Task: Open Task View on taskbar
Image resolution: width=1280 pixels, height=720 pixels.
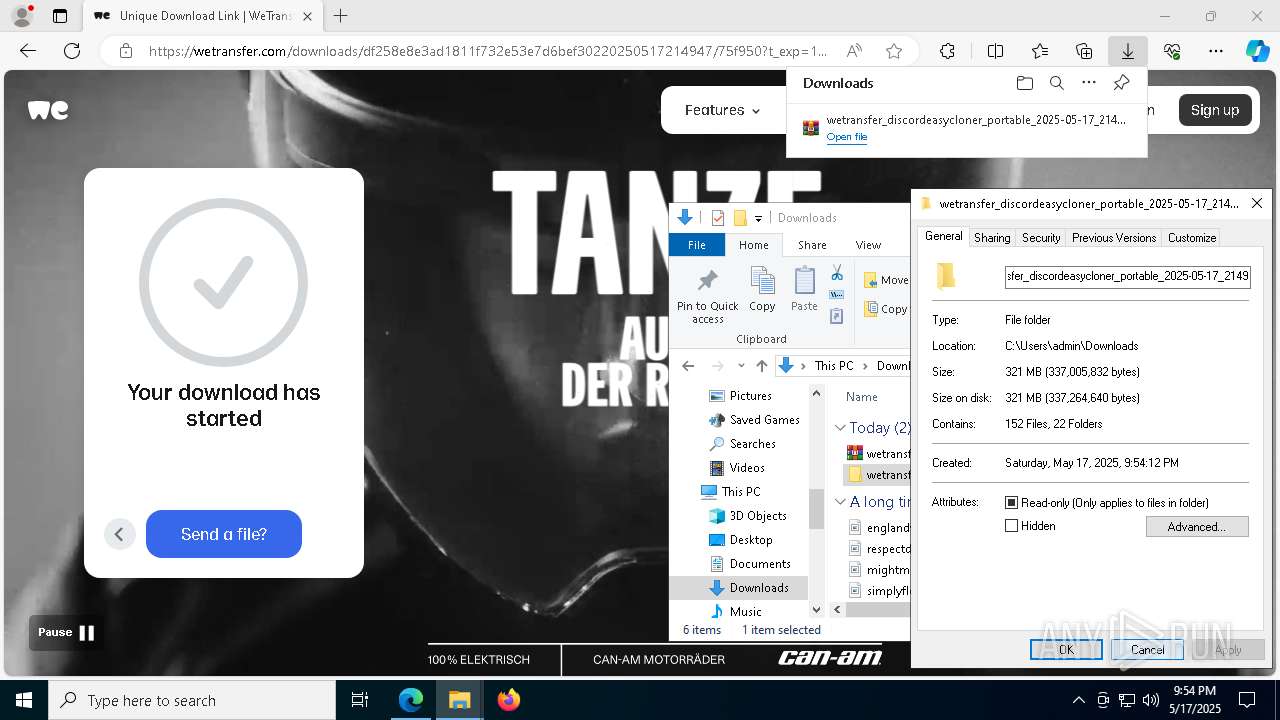Action: pos(360,700)
